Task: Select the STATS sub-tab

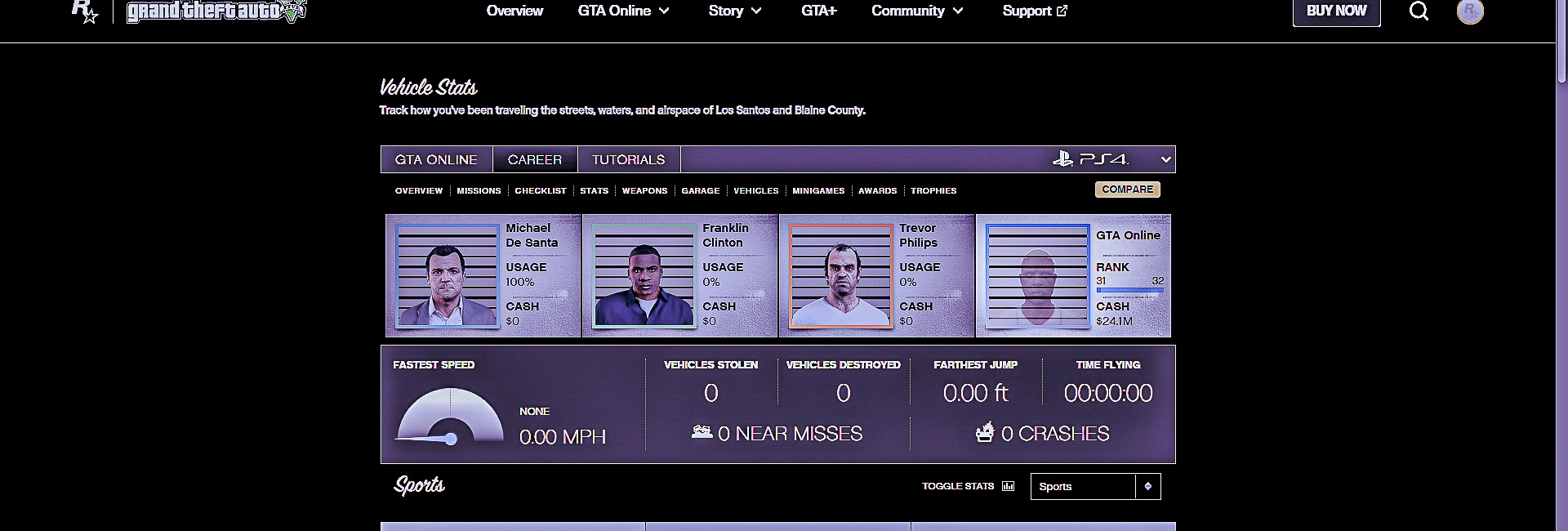Action: tap(595, 190)
